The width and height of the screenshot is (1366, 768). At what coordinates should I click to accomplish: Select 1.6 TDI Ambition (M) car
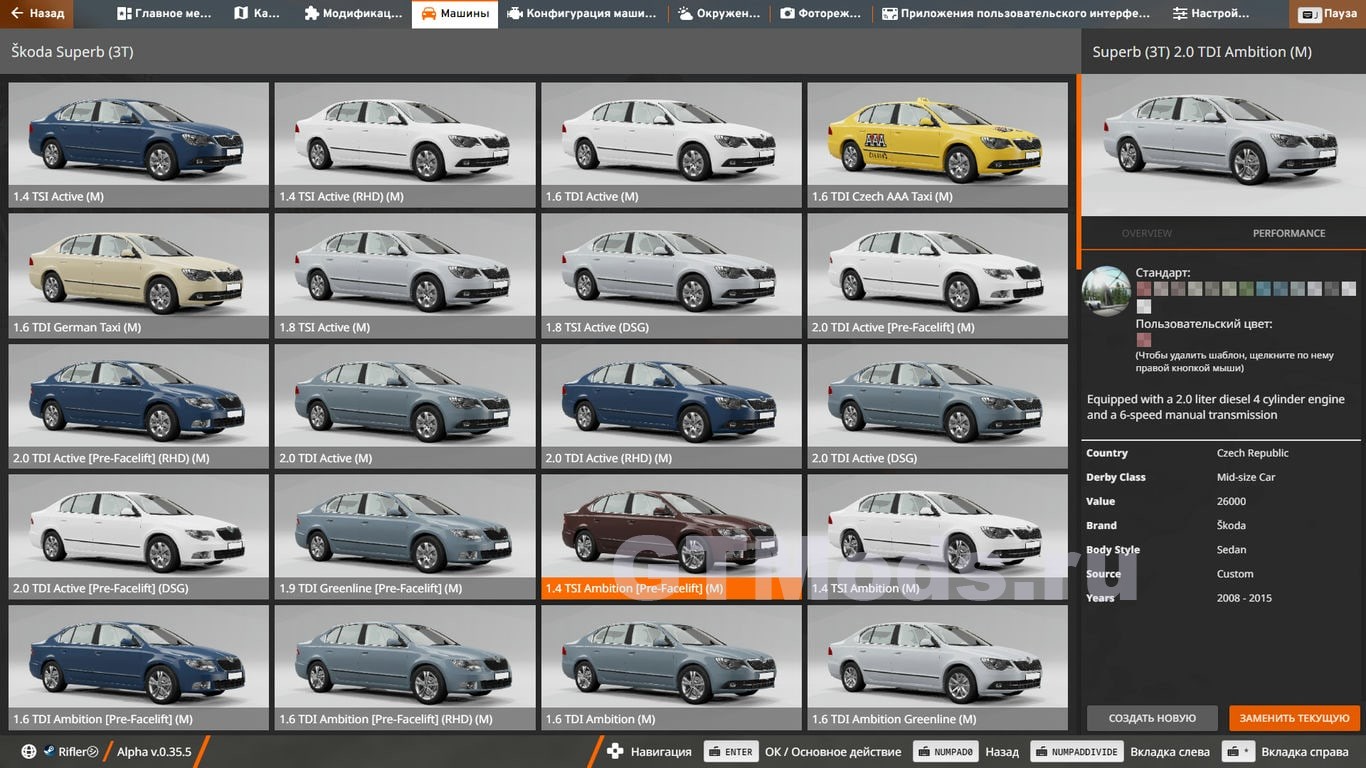(671, 667)
